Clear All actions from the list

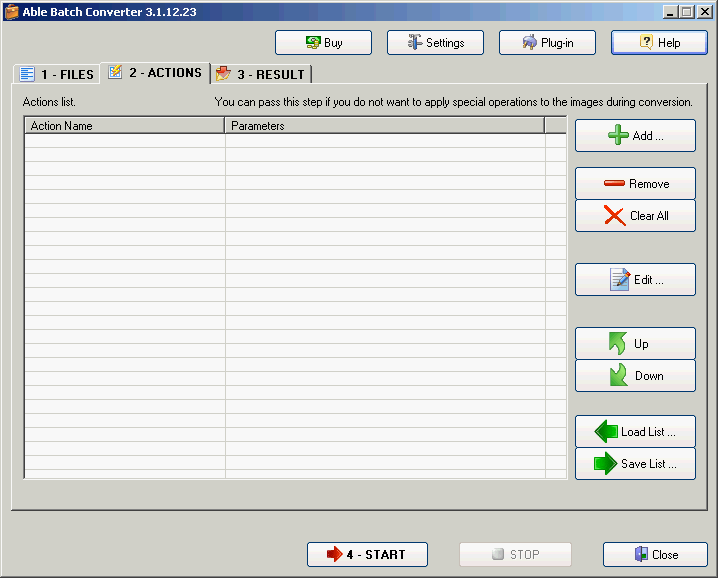635,216
